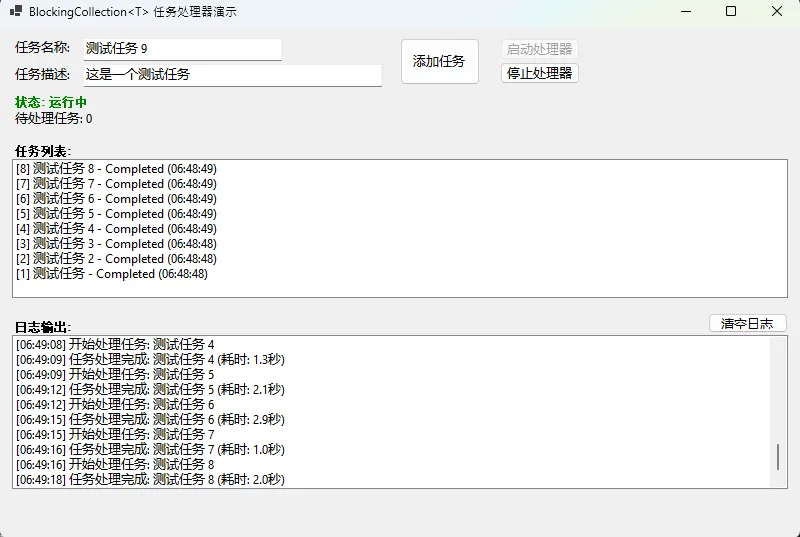Click log line 开始处理任务: 测试任务 4
Viewport: 800px width, 537px height.
click(115, 345)
